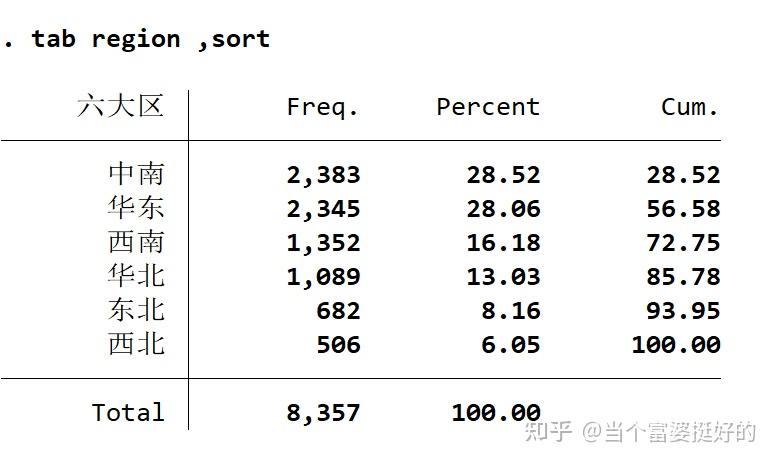Click the Cum. column header
The width and height of the screenshot is (776, 463).
689,107
